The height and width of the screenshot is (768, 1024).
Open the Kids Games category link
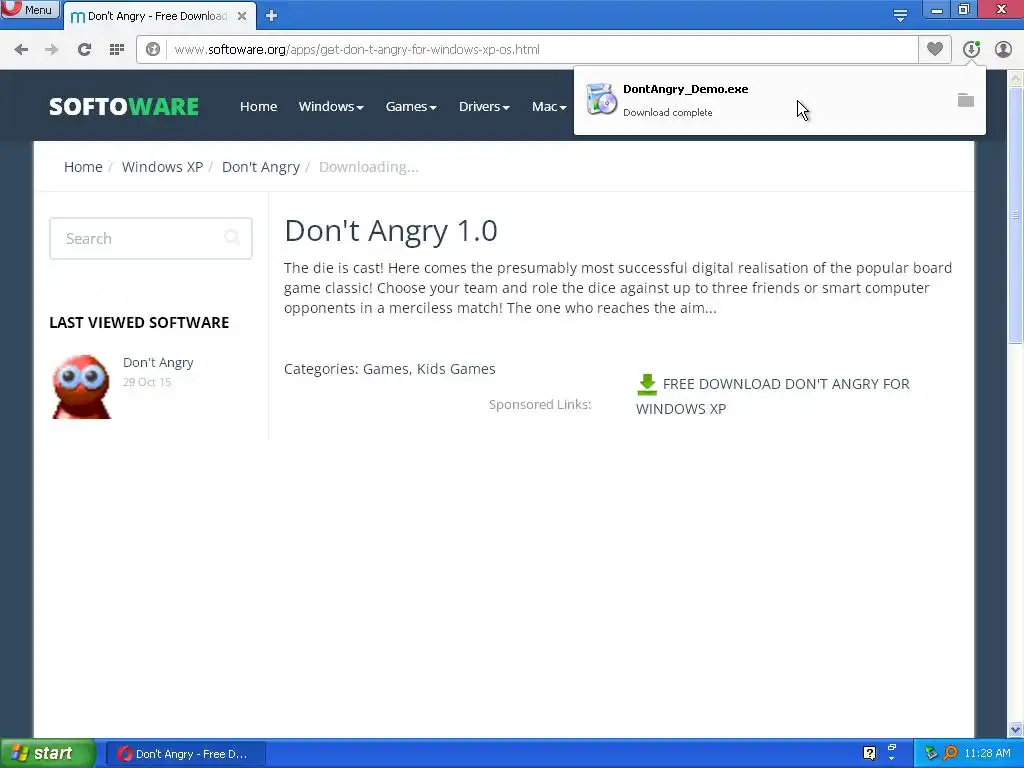pyautogui.click(x=456, y=369)
